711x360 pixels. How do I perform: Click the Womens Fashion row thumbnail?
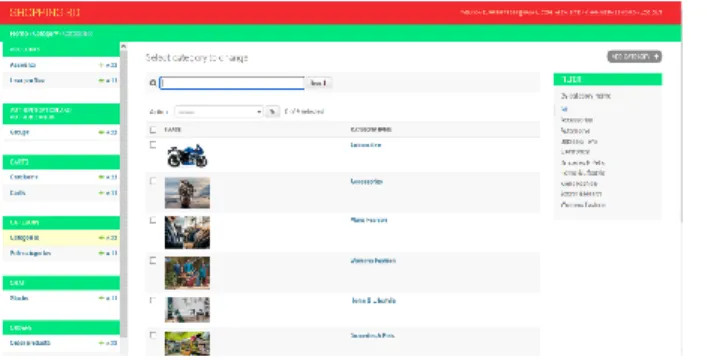(x=187, y=273)
